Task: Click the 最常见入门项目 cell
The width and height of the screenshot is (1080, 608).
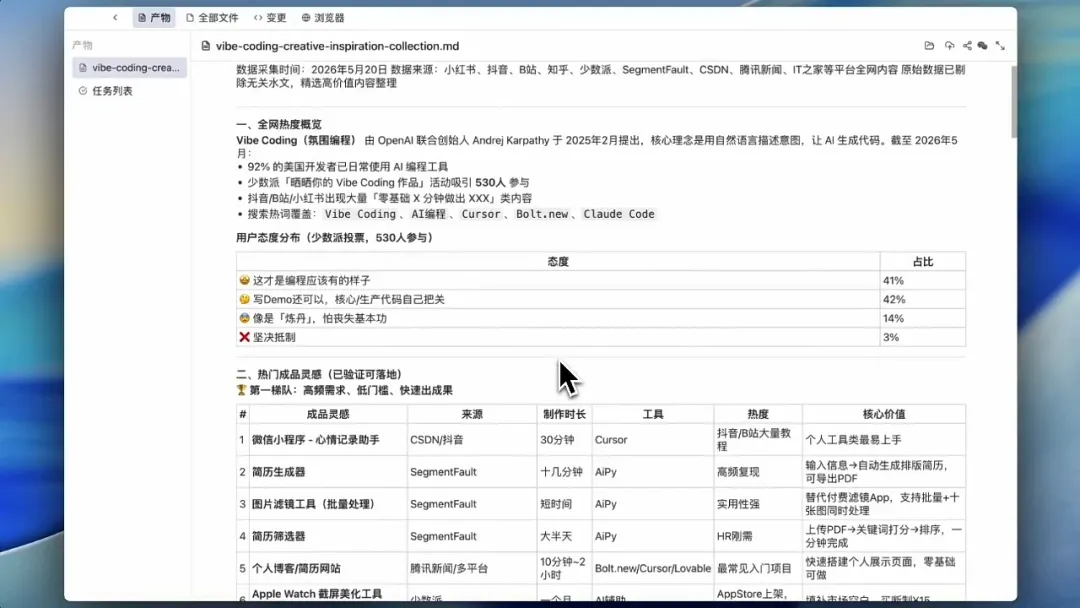Action: click(x=758, y=568)
